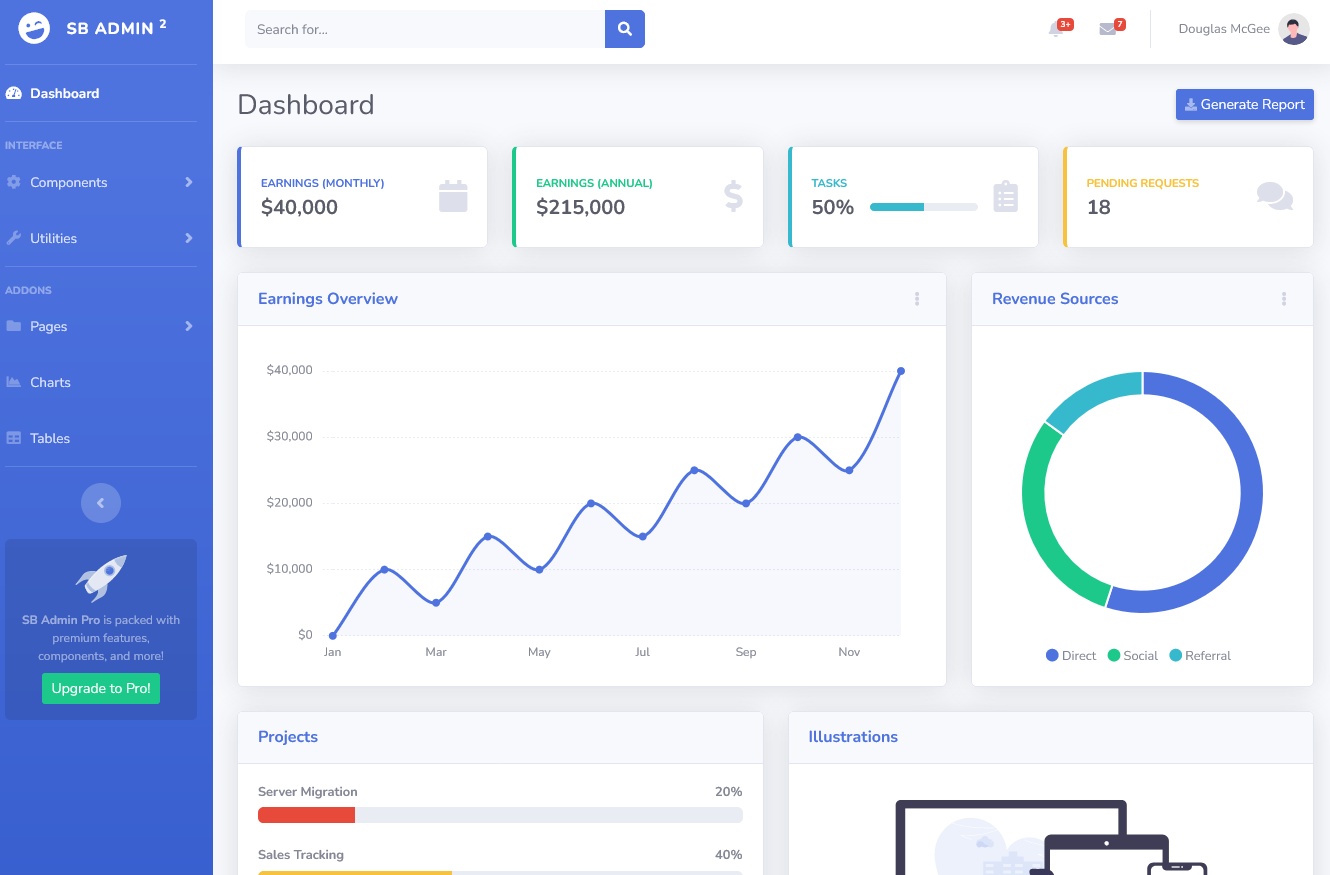The image size is (1330, 875).
Task: Click the Utilities wrench icon
Action: point(14,238)
